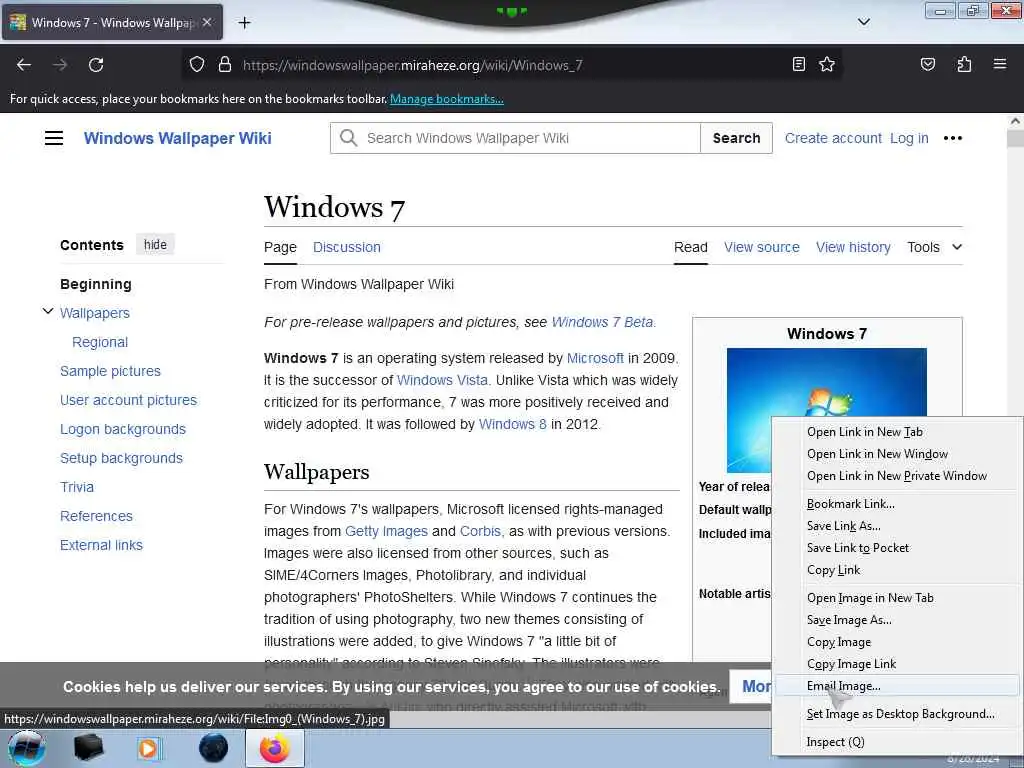Select Save Link to Pocket

pyautogui.click(x=857, y=548)
